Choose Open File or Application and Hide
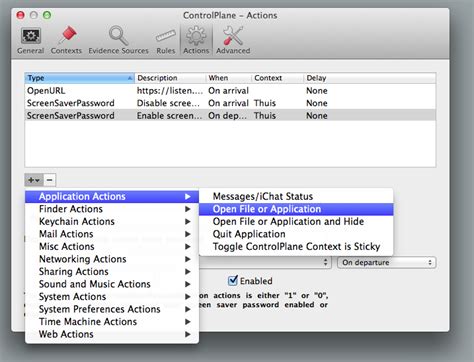474x362 pixels. coord(296,221)
